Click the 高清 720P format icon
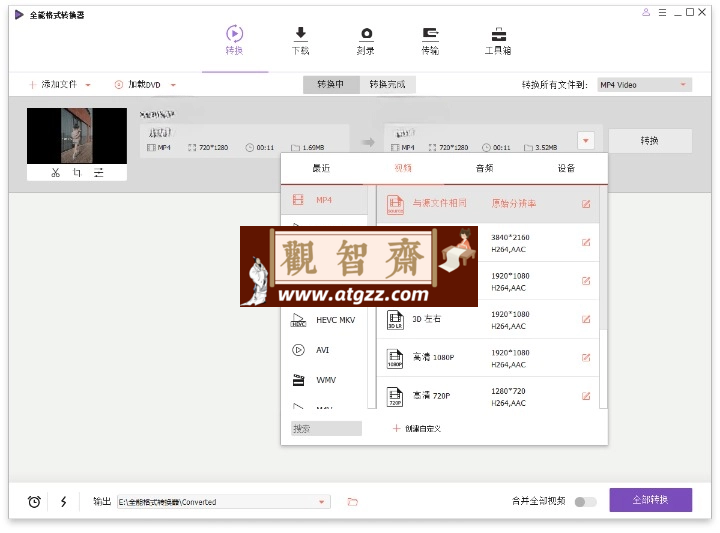Image resolution: width=720 pixels, height=533 pixels. tap(395, 397)
